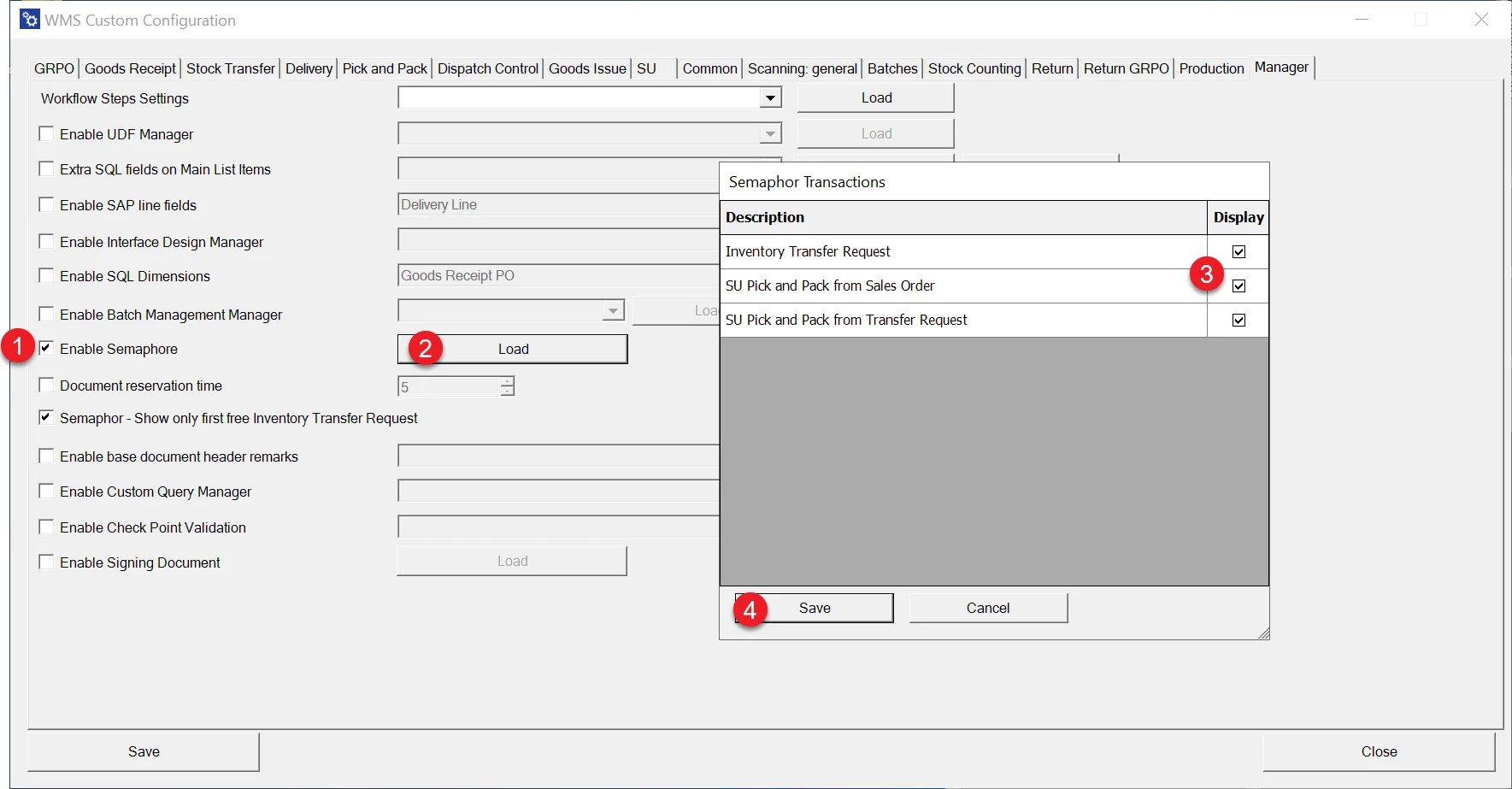Switch to the Pick and Pack tab
Screen dimensions: 1512x789
(385, 68)
